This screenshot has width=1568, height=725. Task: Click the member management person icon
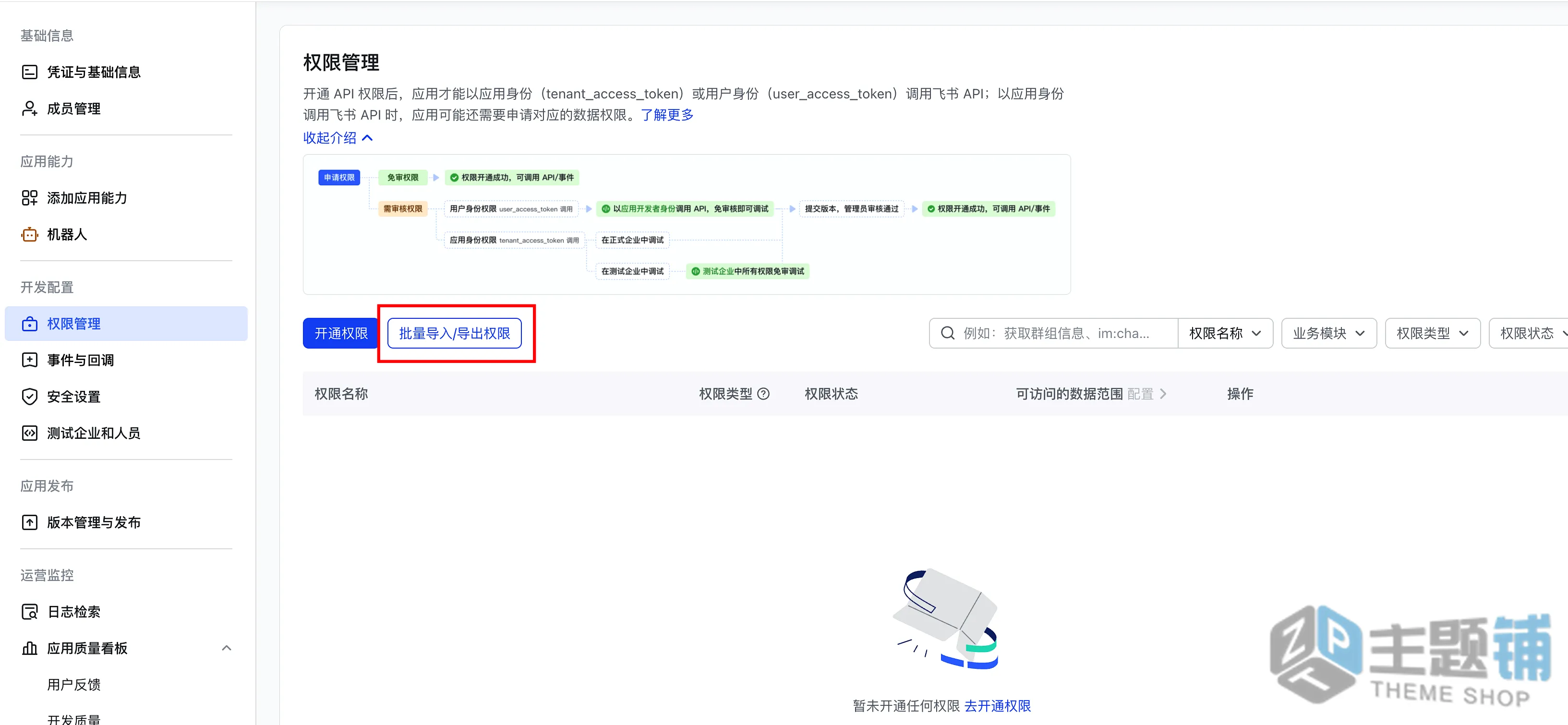[29, 109]
